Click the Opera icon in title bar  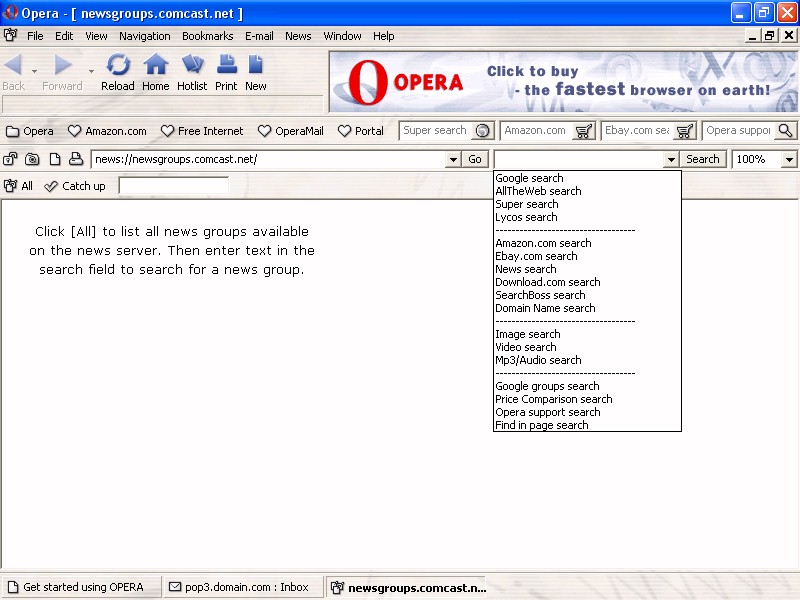tap(10, 12)
